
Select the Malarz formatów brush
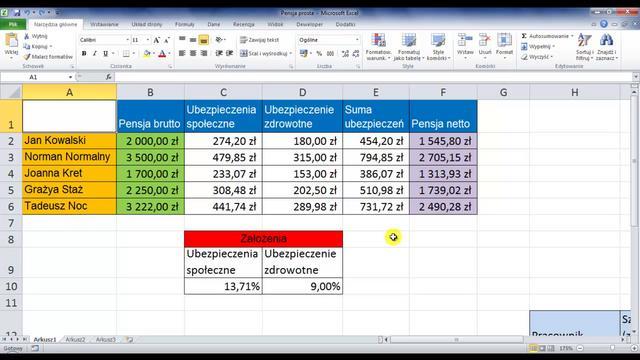pos(27,57)
